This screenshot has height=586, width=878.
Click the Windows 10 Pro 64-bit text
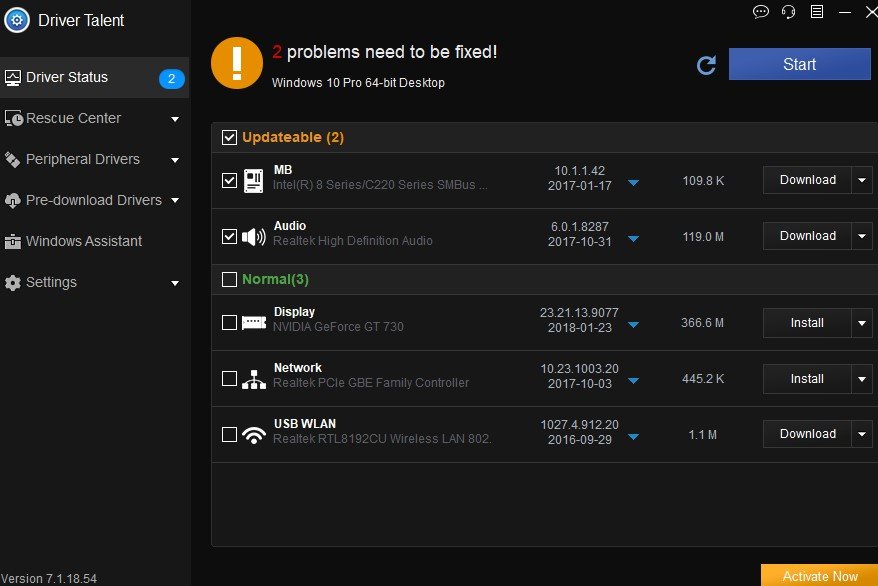(x=358, y=83)
